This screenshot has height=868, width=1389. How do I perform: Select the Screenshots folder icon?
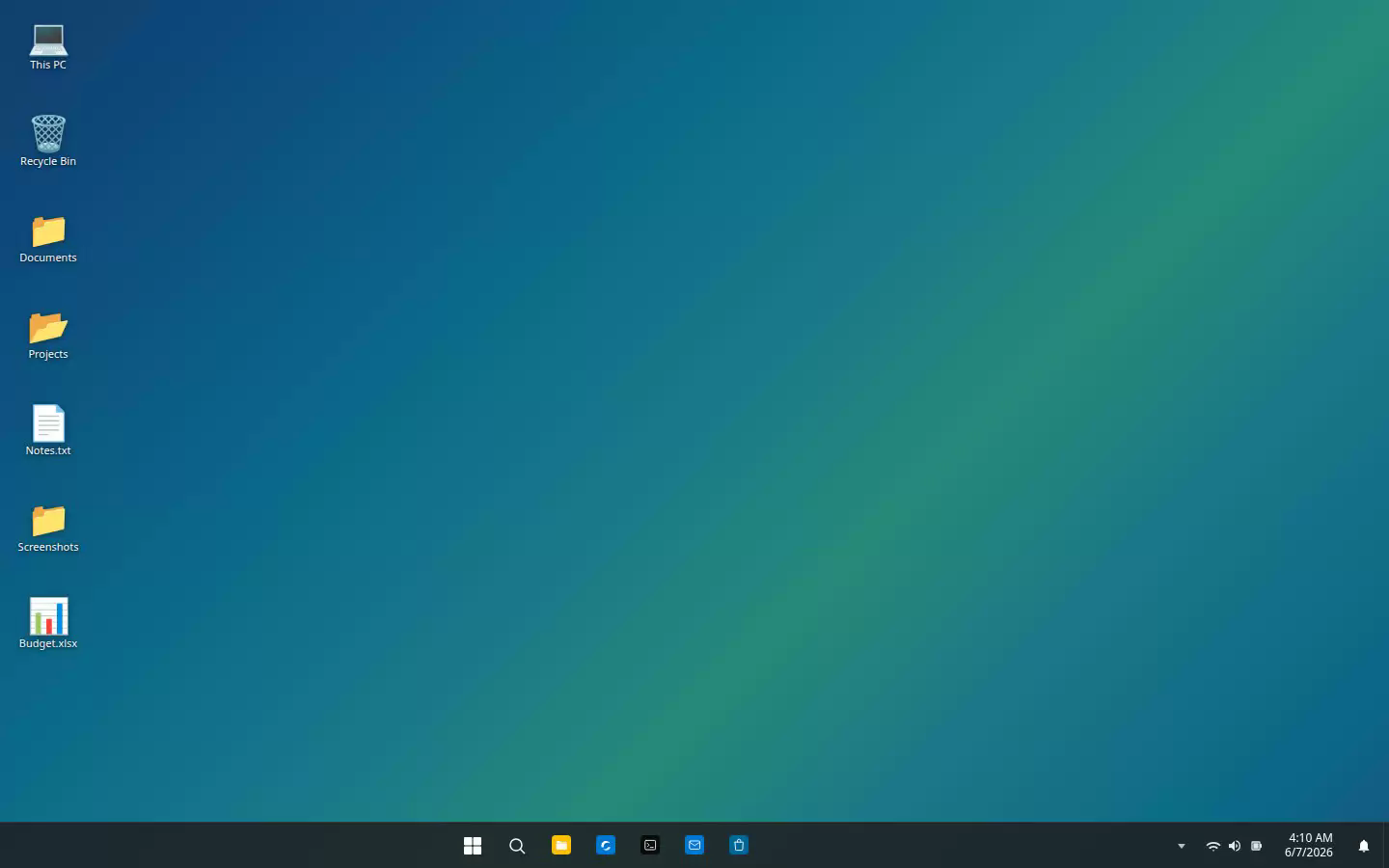click(48, 528)
